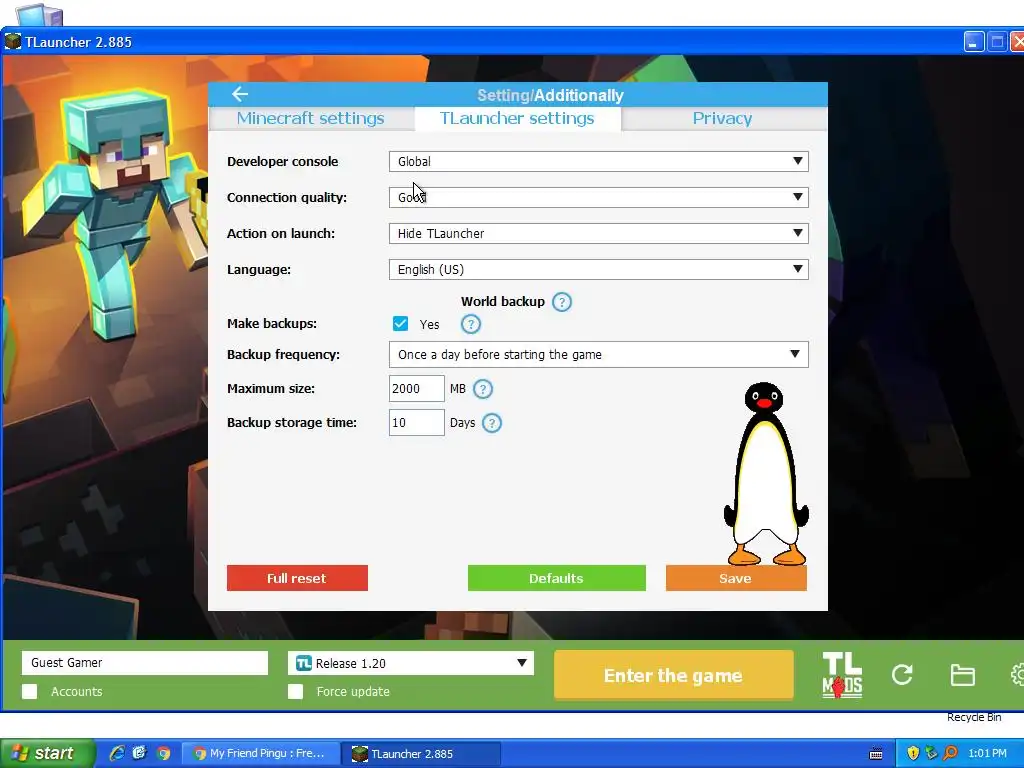Click the 1:01 PM system clock
The height and width of the screenshot is (768, 1024).
coord(987,753)
